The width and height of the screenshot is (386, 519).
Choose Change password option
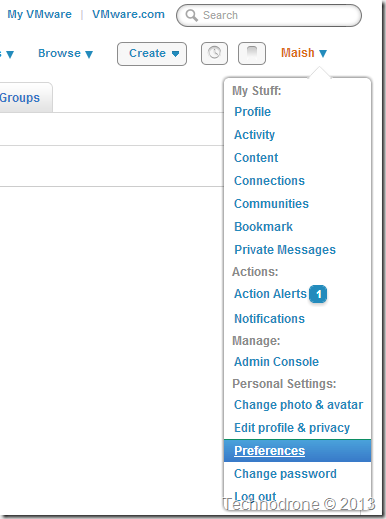click(x=285, y=474)
